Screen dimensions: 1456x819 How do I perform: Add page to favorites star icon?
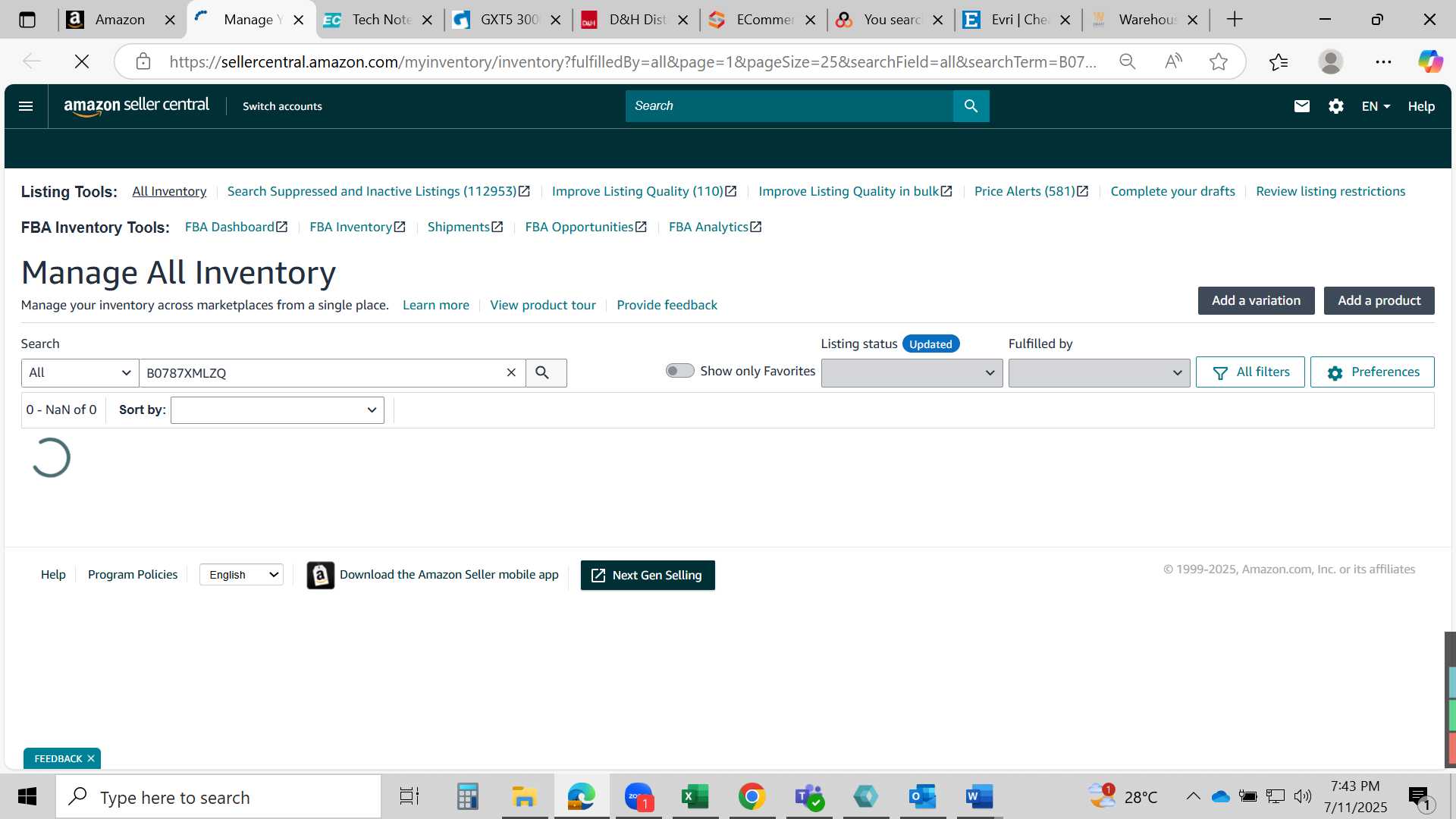click(x=1219, y=61)
